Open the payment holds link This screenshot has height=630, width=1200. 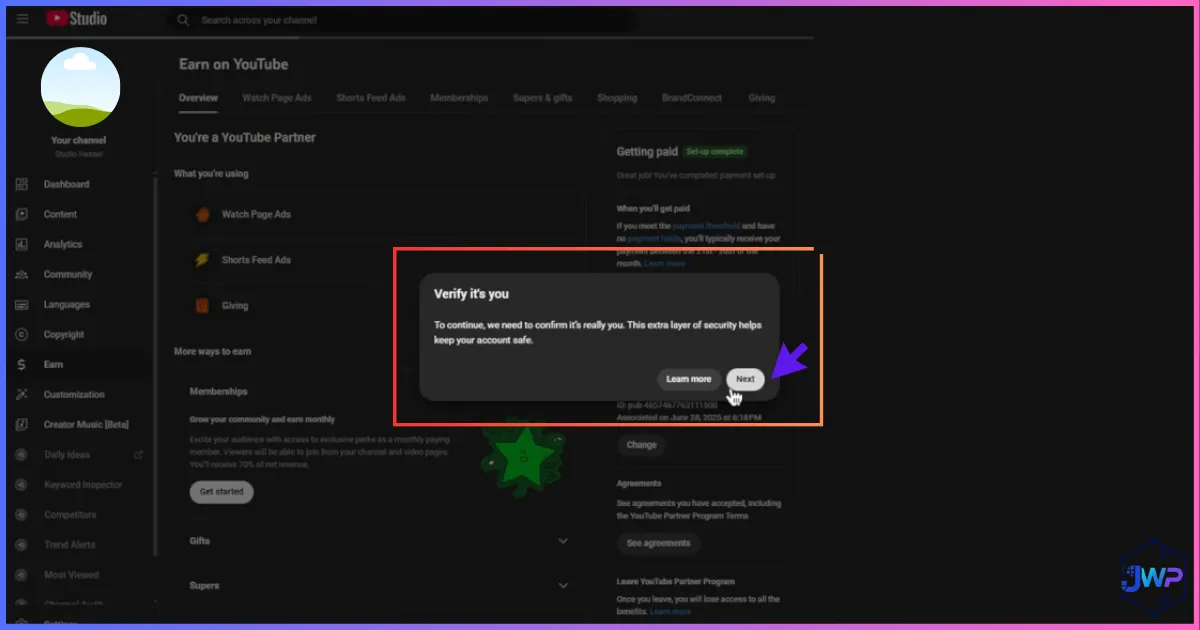656,239
